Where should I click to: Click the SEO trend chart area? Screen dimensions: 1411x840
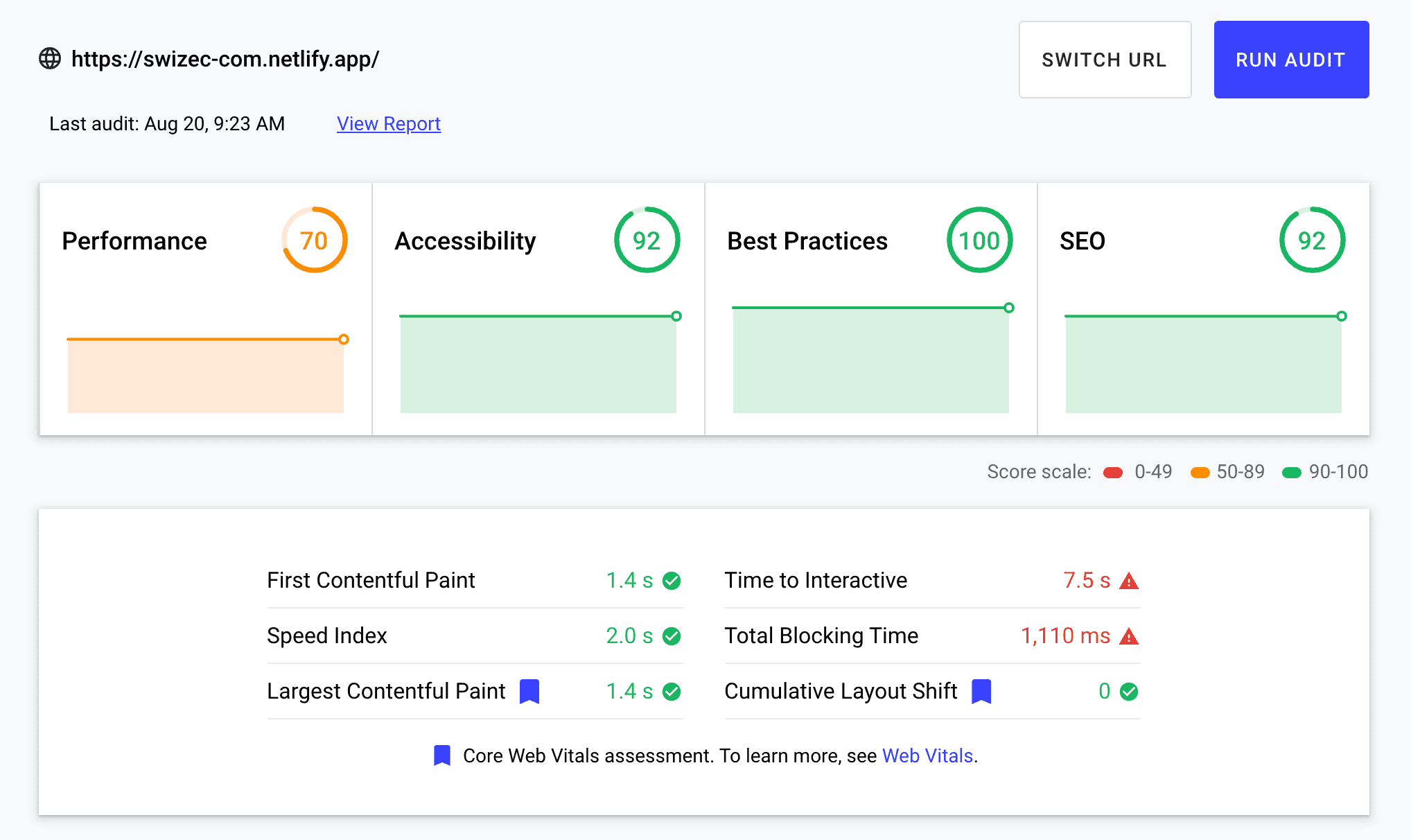1203,364
